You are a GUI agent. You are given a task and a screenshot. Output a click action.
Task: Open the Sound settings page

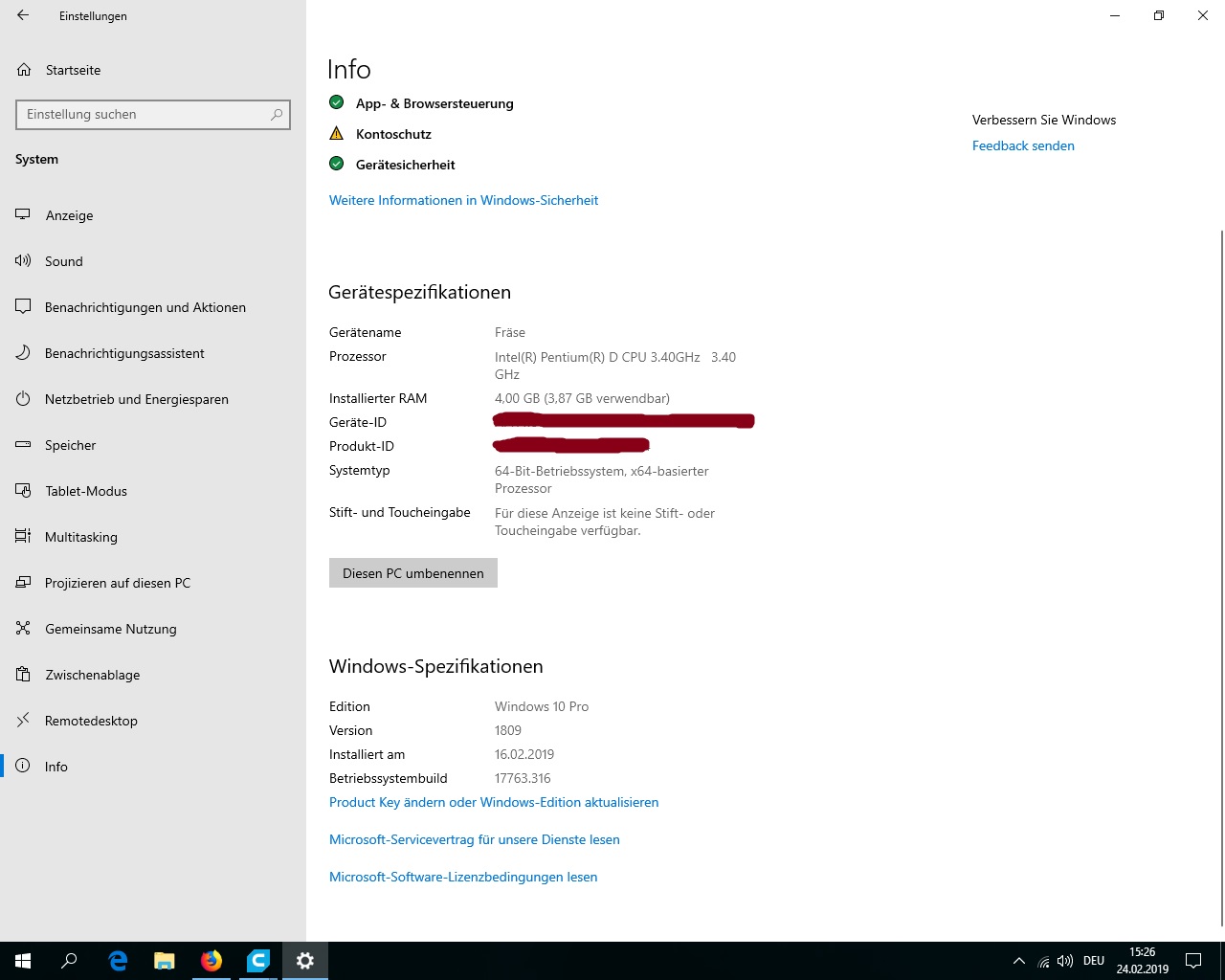click(x=153, y=261)
